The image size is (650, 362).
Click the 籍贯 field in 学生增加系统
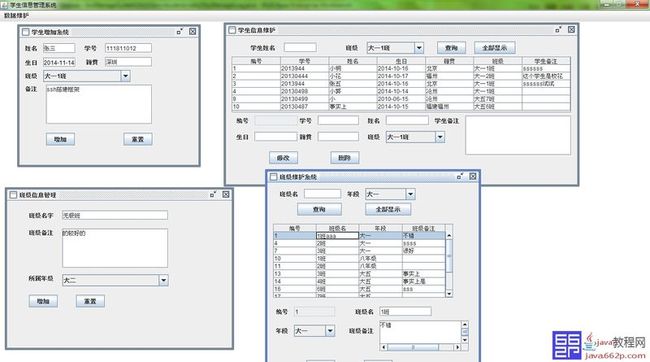[x=129, y=62]
